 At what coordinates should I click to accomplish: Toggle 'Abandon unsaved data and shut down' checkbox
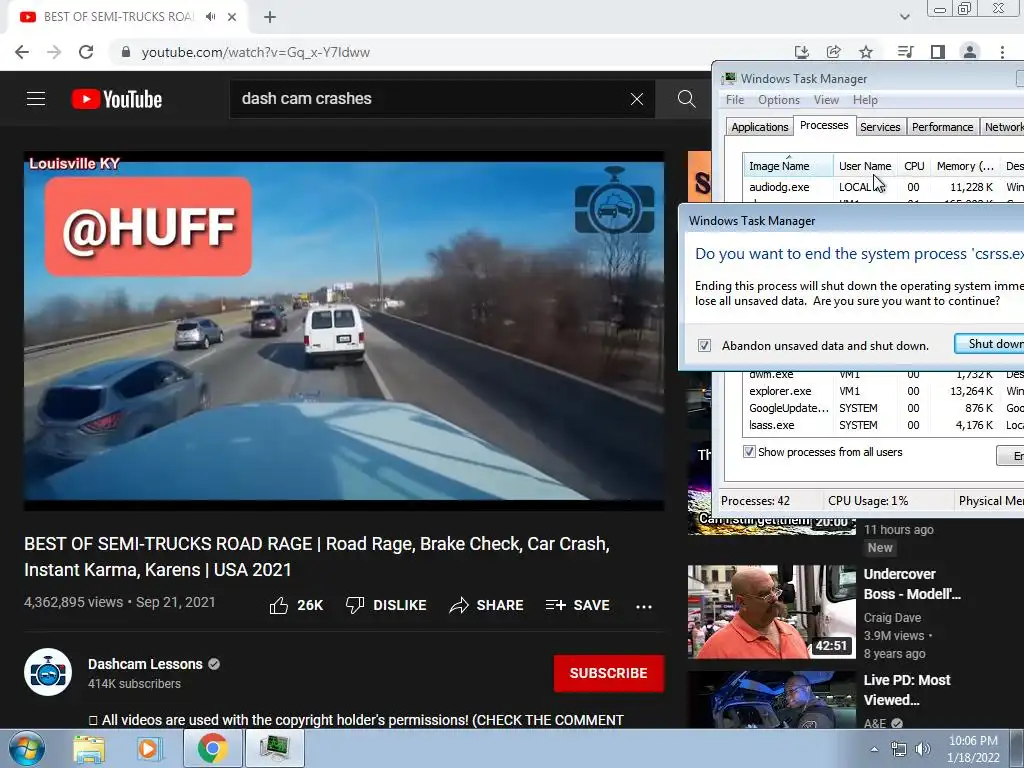(x=704, y=345)
